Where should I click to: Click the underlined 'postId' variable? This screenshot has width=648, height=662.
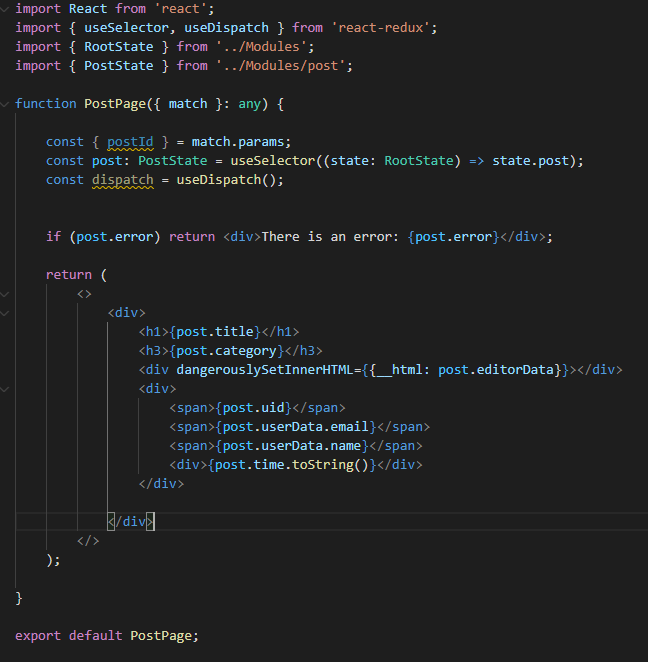pos(130,142)
